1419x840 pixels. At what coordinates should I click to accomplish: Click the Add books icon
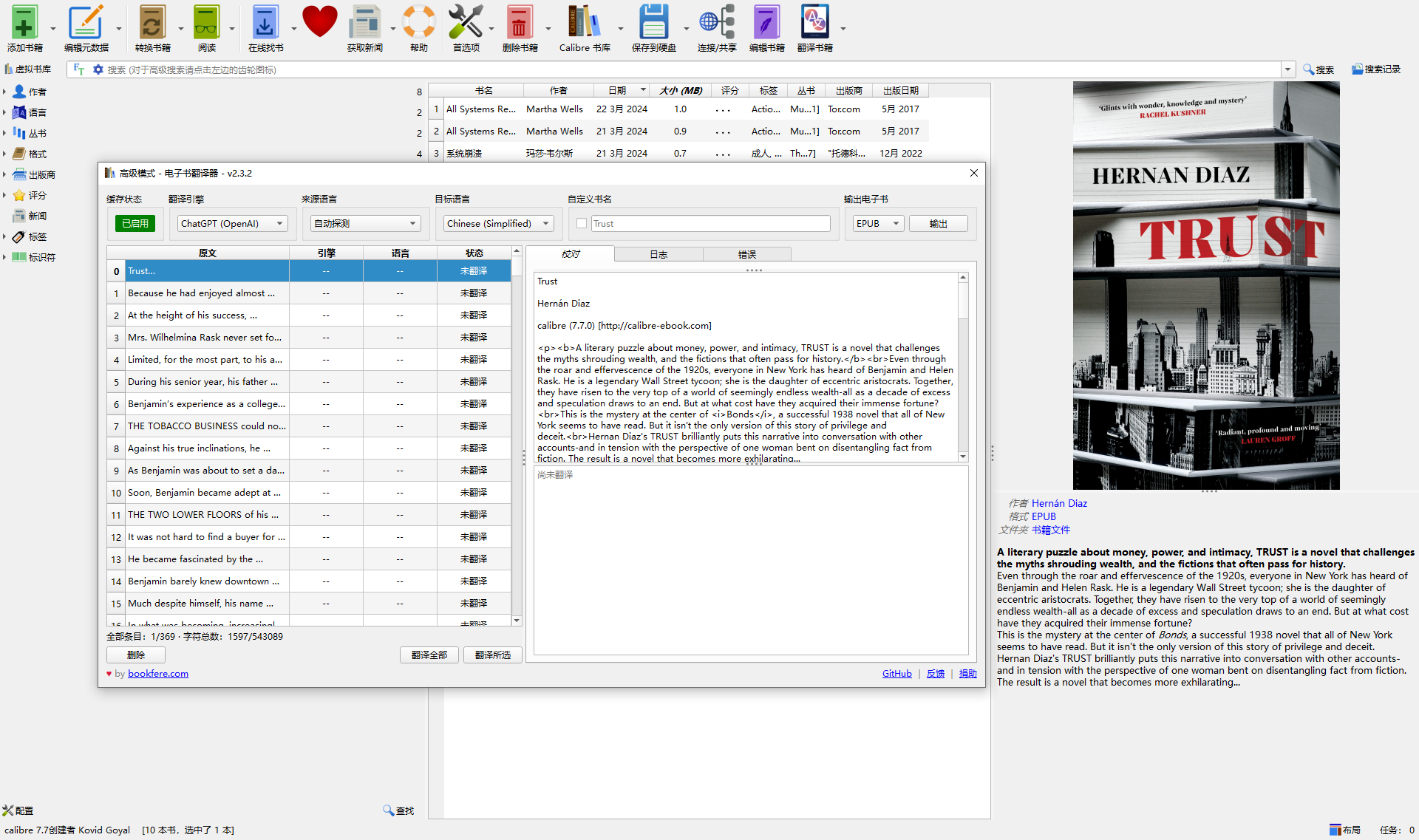tap(24, 22)
